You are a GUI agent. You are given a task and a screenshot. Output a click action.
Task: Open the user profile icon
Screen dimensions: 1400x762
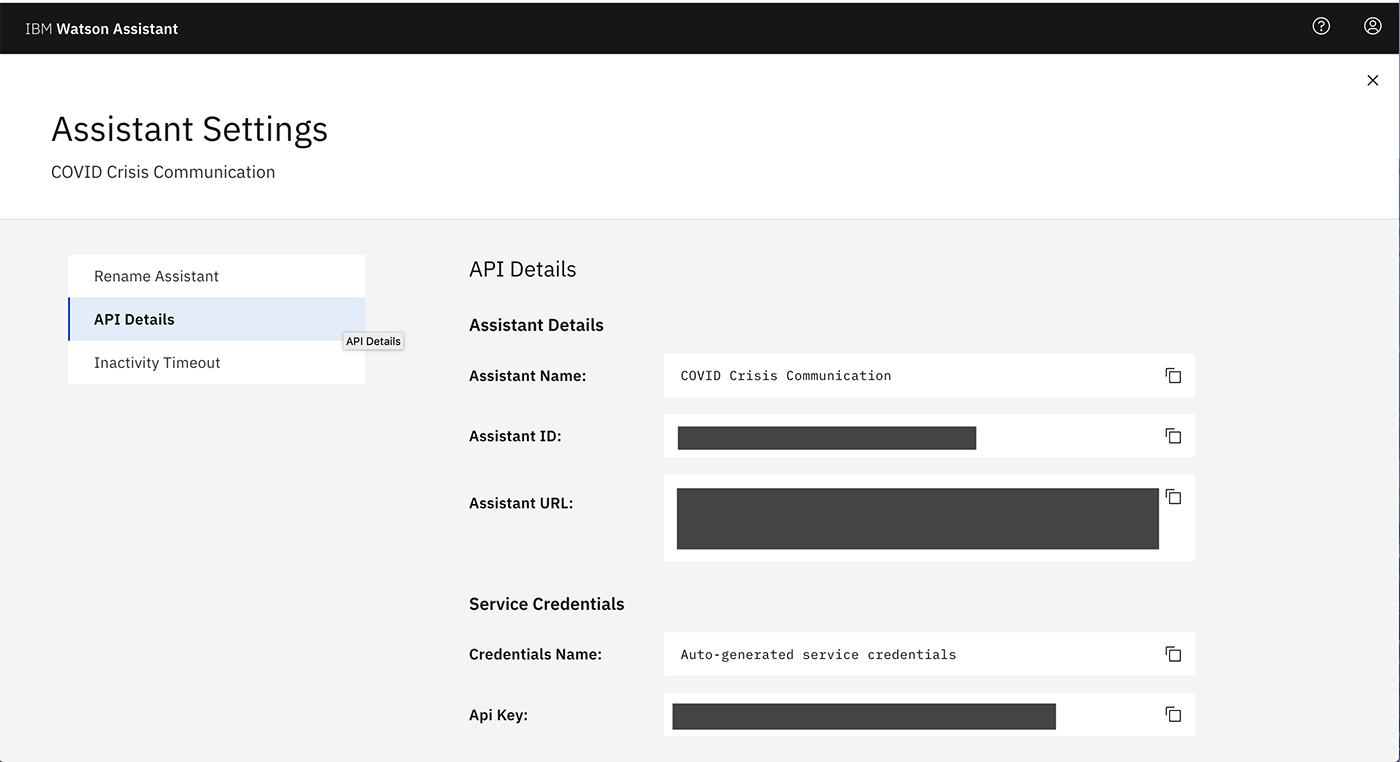[x=1372, y=27]
